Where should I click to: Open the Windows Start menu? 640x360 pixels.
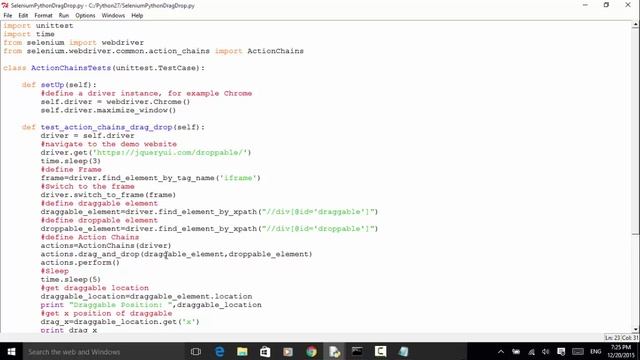tap(11, 351)
